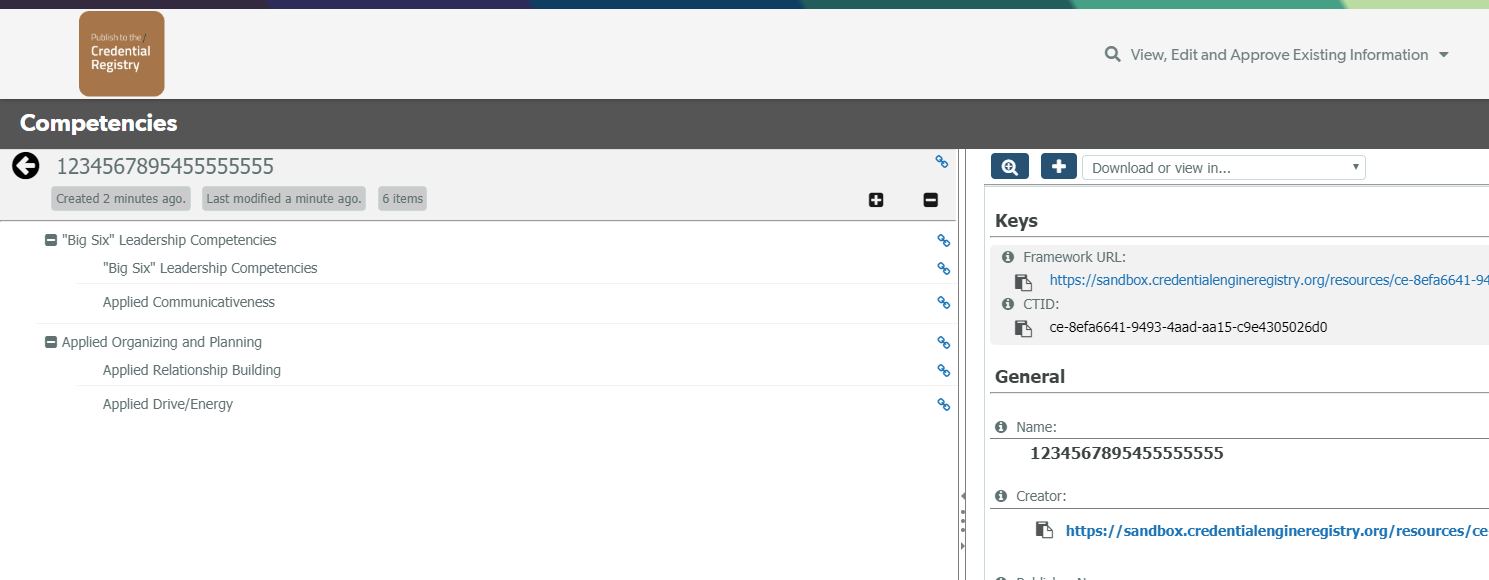Copy the Creator URL with clipboard icon
Viewport: 1489px width, 580px height.
(x=1044, y=530)
